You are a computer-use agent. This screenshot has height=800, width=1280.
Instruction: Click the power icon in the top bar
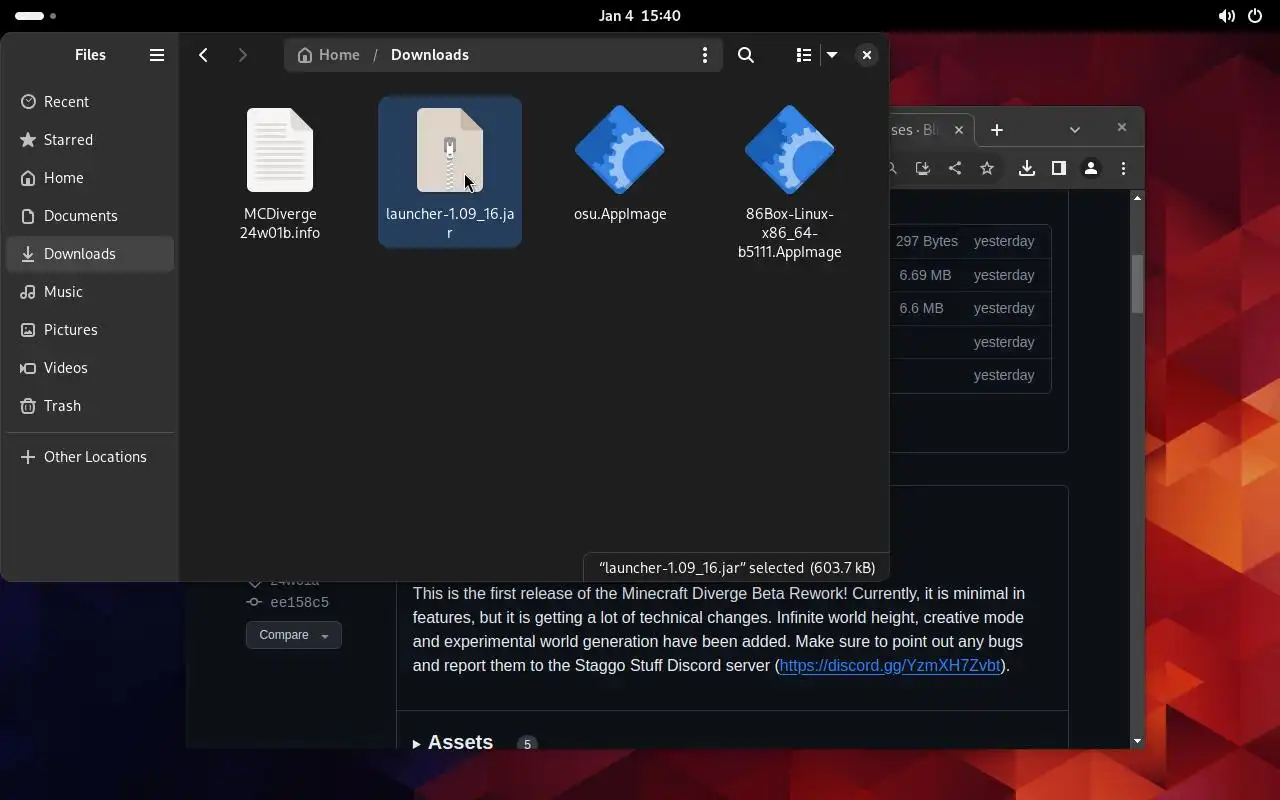[x=1255, y=16]
